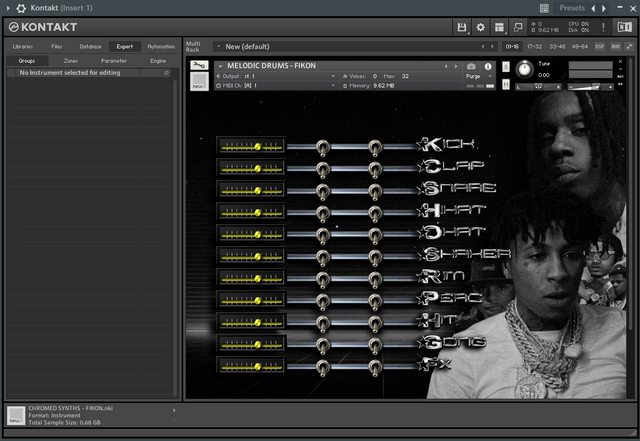Take instrument snapshot with camera icon
The image size is (640, 441).
[472, 66]
